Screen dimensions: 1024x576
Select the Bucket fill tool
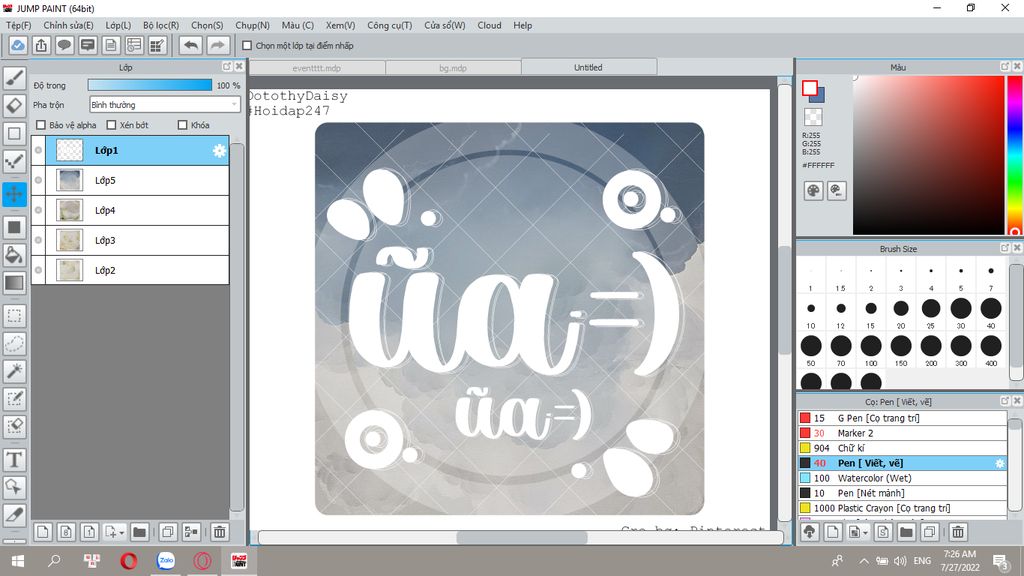[x=14, y=255]
